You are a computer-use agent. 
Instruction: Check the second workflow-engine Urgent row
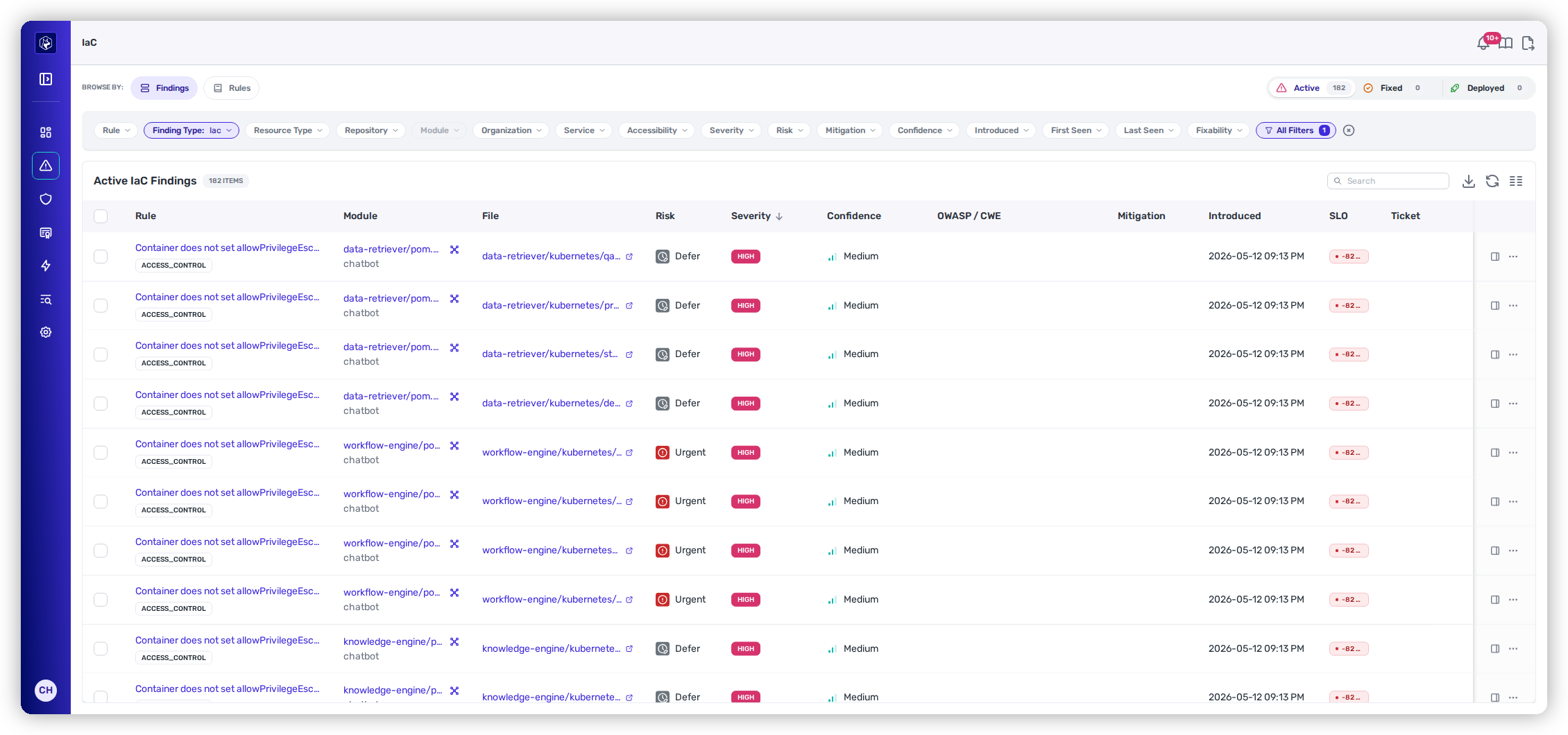click(101, 501)
